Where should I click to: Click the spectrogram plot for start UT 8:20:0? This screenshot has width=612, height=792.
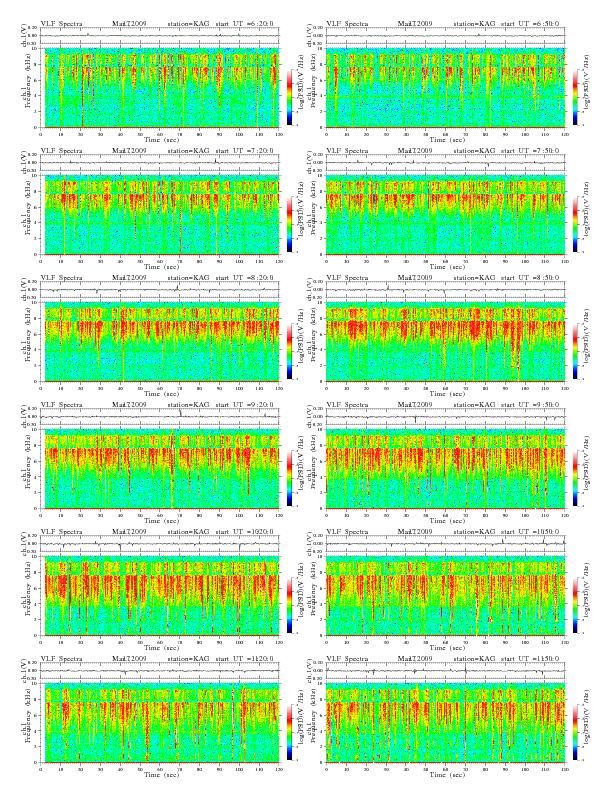pos(160,342)
